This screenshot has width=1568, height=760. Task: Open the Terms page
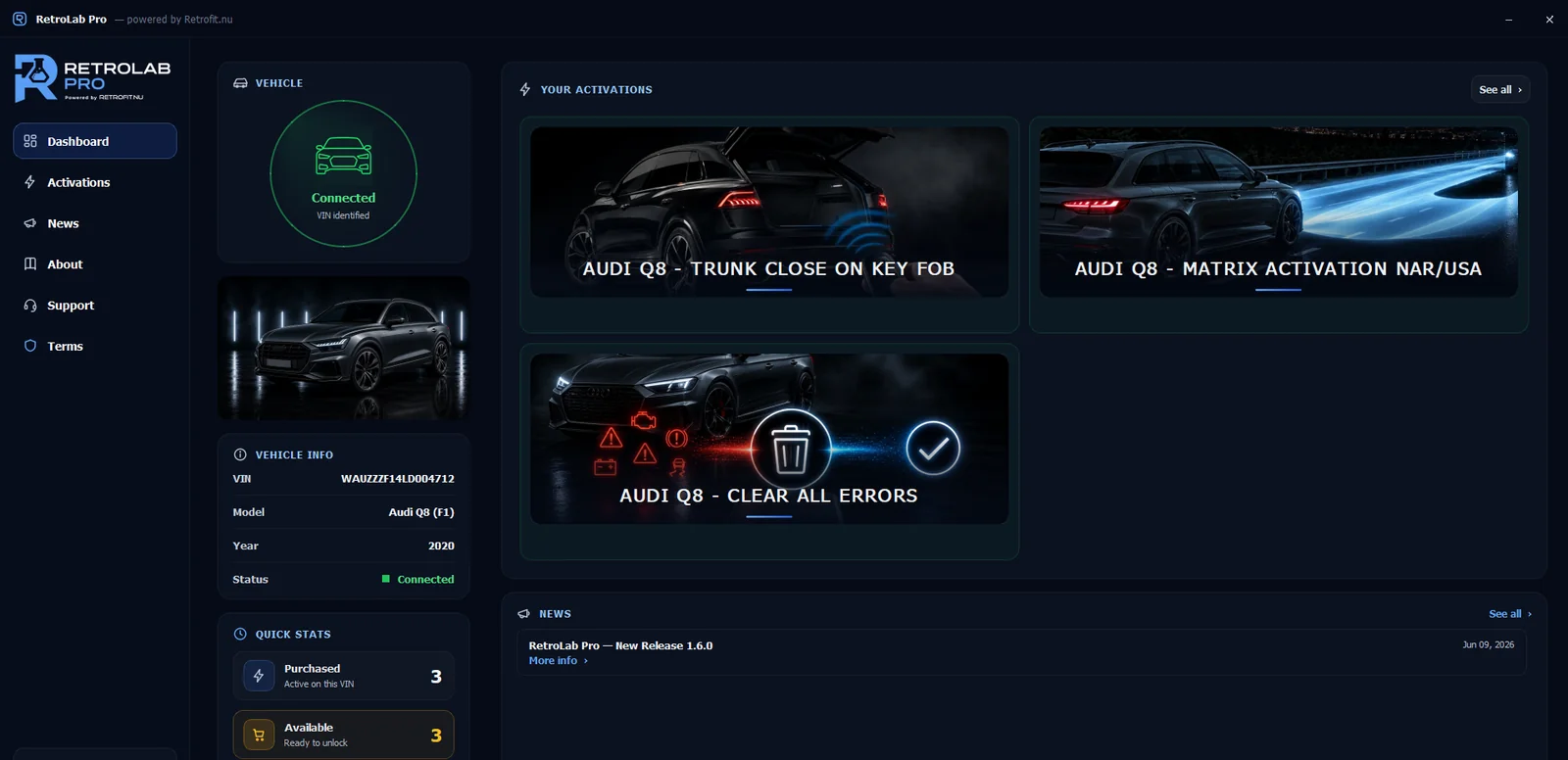coord(95,346)
